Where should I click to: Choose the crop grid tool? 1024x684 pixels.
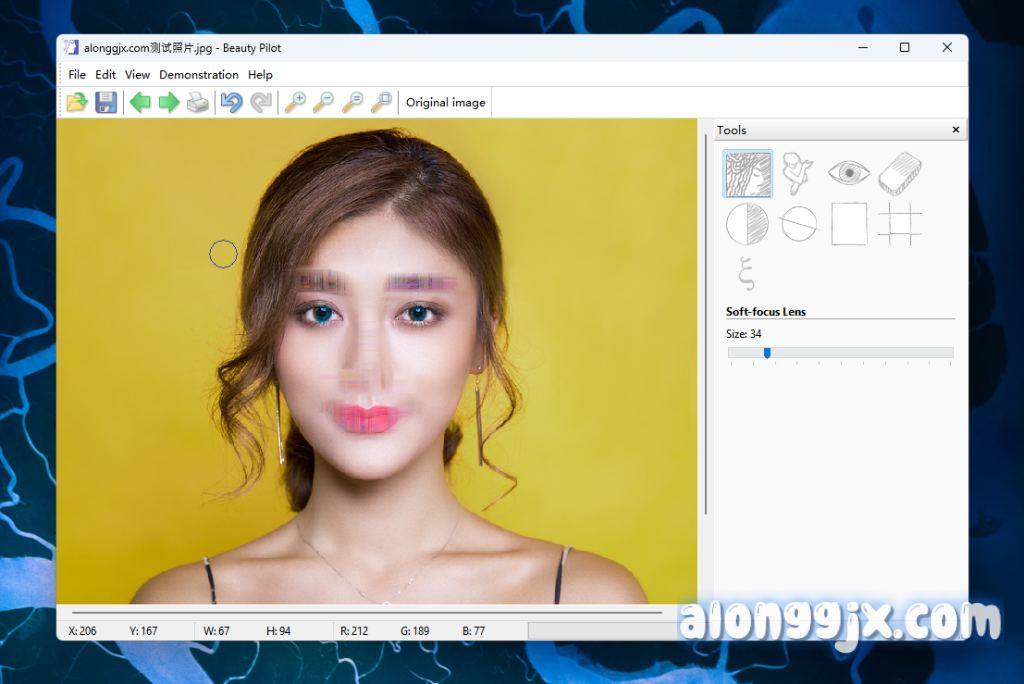(899, 224)
